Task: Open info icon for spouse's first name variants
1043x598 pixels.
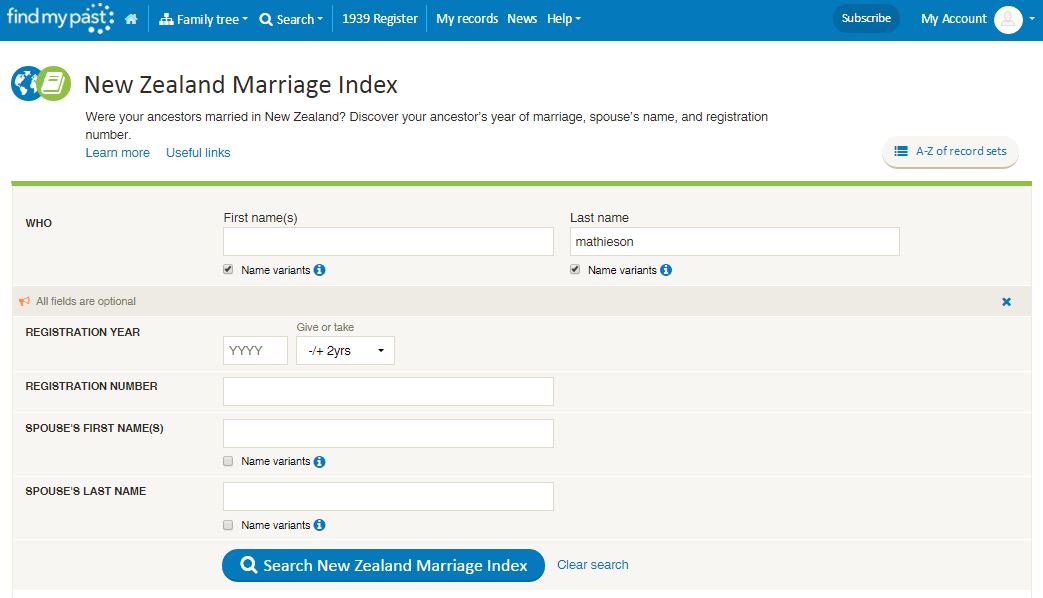Action: point(319,462)
